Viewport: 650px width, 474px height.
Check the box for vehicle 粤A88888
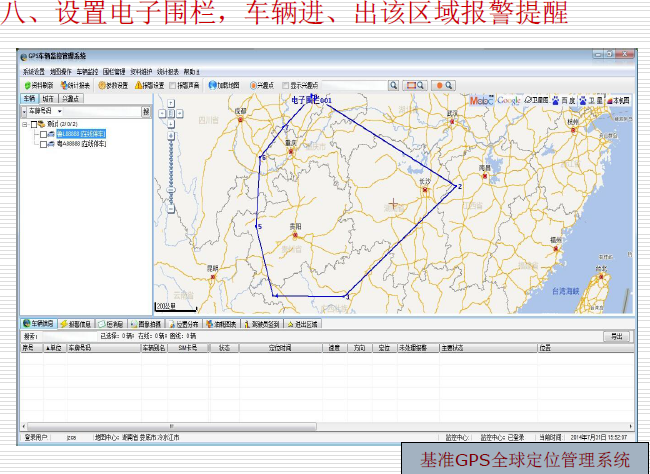click(x=43, y=144)
